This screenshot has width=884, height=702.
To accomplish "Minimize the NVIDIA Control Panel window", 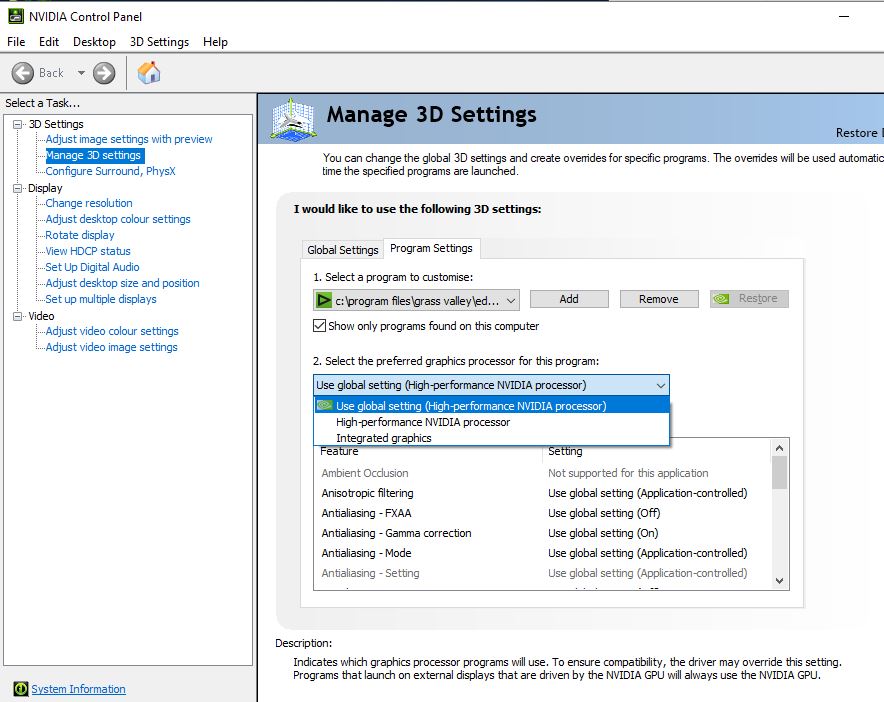I will (x=844, y=16).
